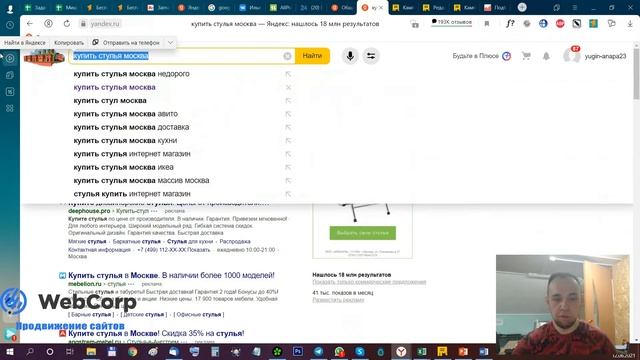Screen dimensions: 640x360
Task: Click the yandex.ru address bar
Action: (105, 24)
